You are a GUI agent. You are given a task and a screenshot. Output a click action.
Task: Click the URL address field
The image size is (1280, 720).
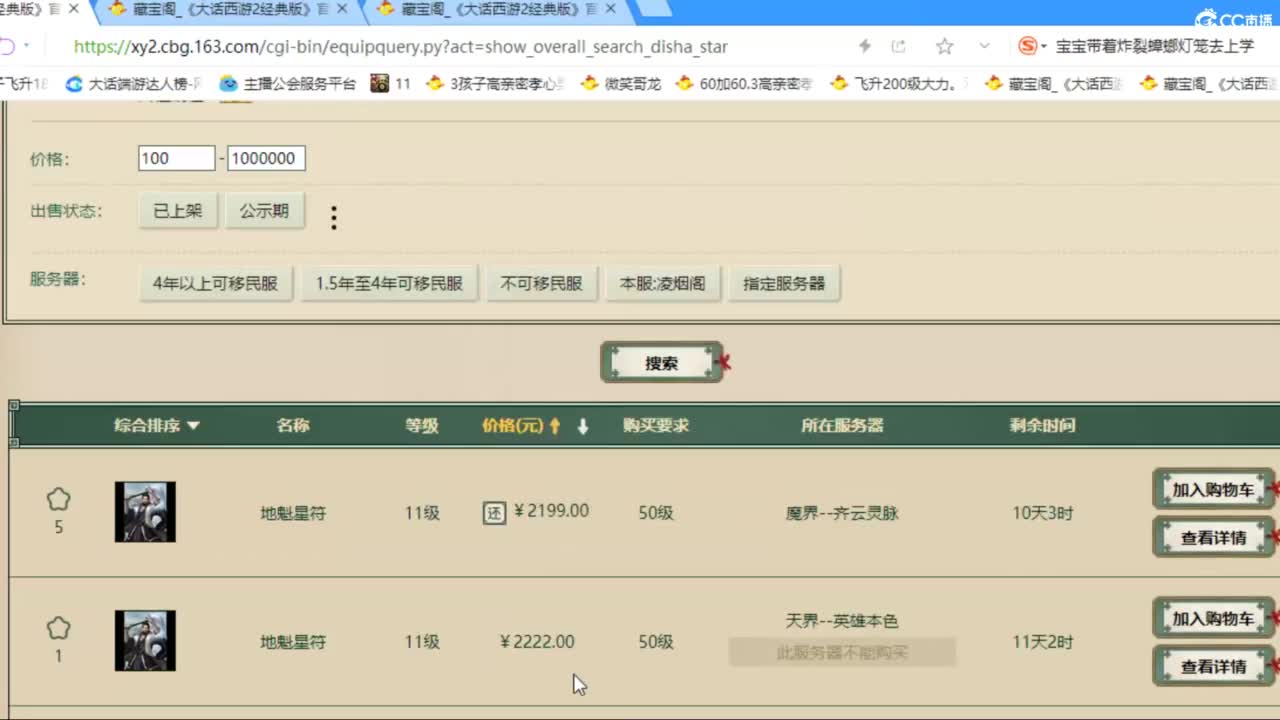point(400,47)
